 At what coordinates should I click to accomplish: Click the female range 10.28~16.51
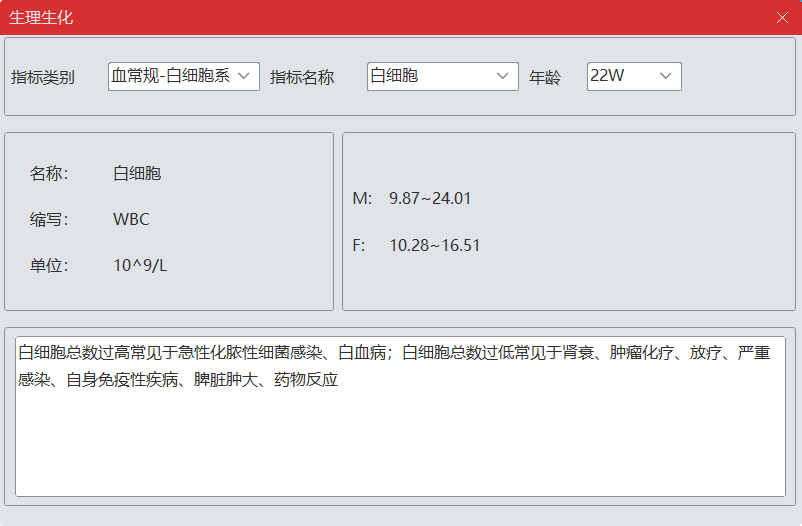(x=435, y=245)
